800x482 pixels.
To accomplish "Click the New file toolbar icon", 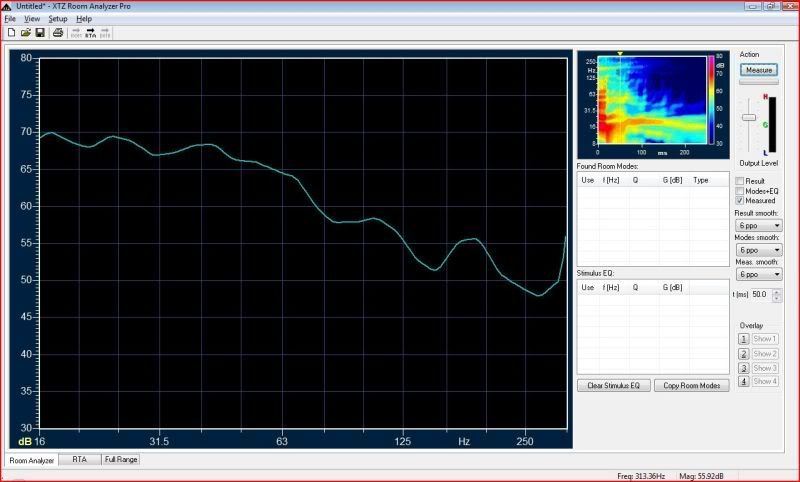I will click(10, 32).
